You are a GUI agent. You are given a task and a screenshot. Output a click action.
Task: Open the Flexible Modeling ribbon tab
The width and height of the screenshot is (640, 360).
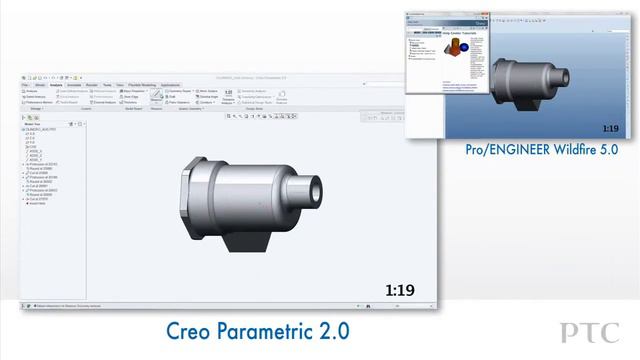pos(142,85)
